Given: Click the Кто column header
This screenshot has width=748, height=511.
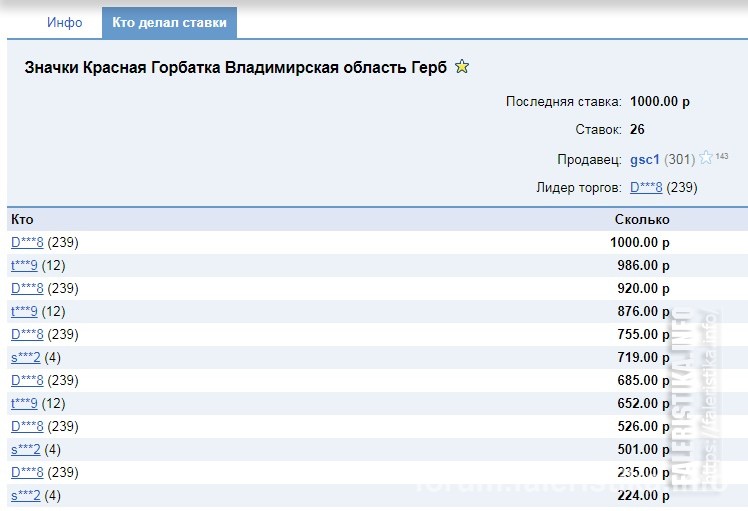Looking at the screenshot, I should [22, 219].
